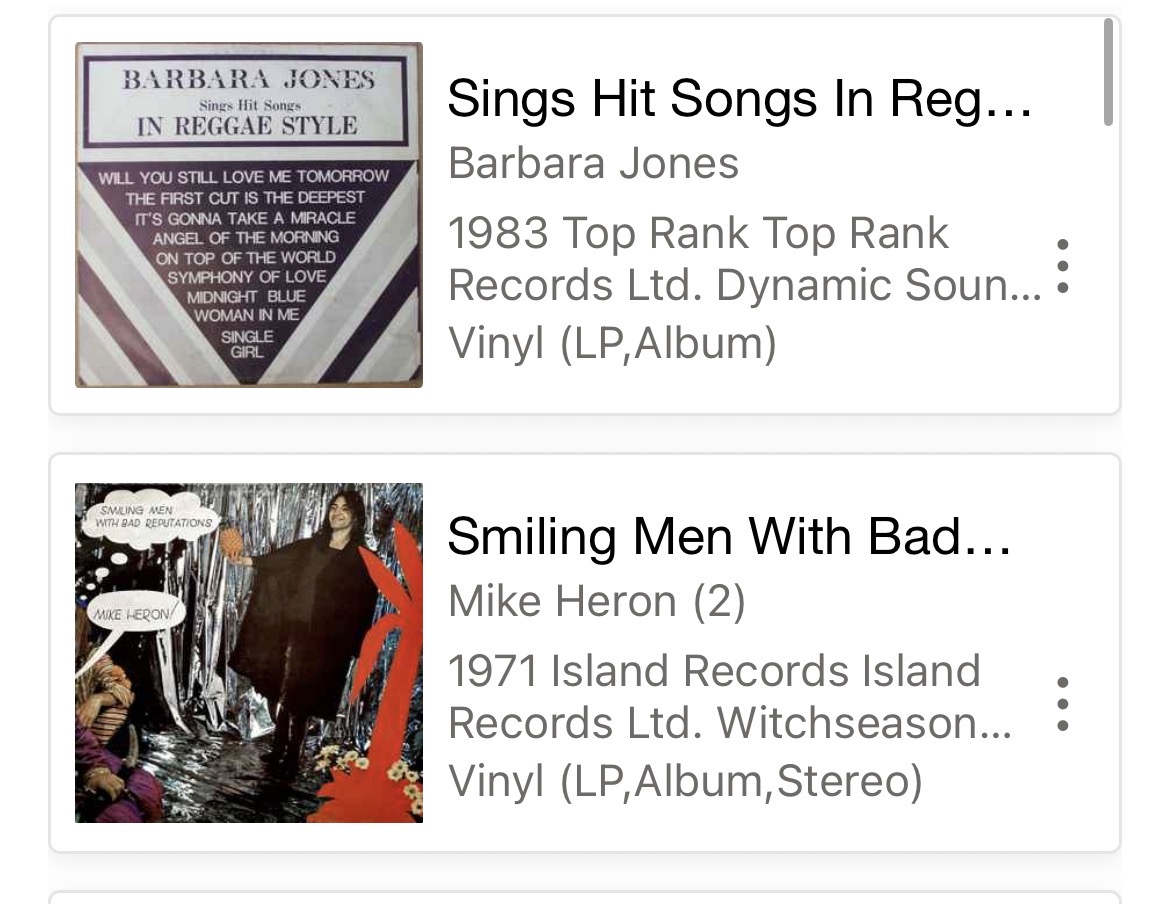1170x904 pixels.
Task: Tap the Mike Heron album cover thumbnail
Action: click(249, 653)
